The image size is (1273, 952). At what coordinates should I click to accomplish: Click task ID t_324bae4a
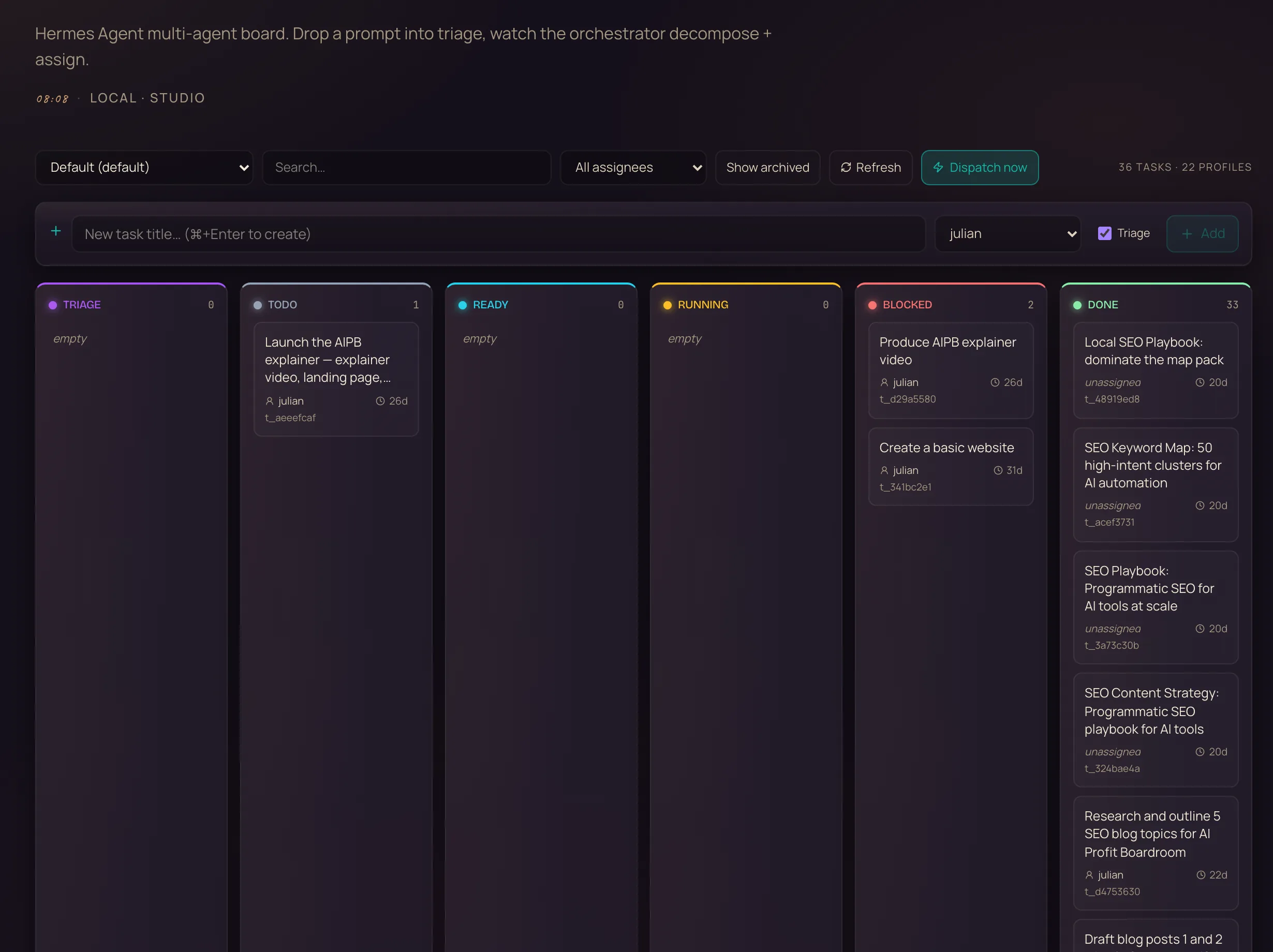tap(1112, 768)
